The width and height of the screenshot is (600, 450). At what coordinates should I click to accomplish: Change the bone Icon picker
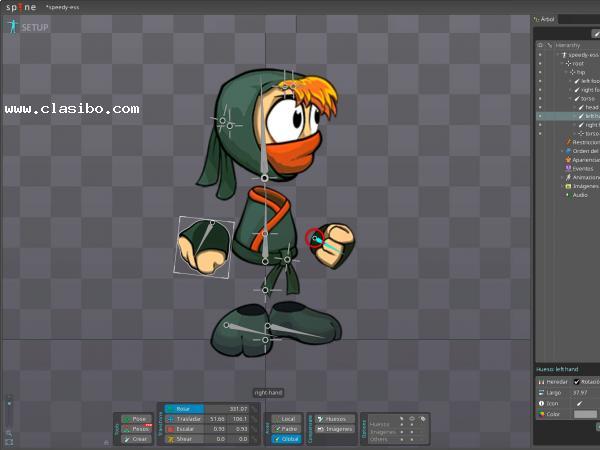(x=580, y=403)
